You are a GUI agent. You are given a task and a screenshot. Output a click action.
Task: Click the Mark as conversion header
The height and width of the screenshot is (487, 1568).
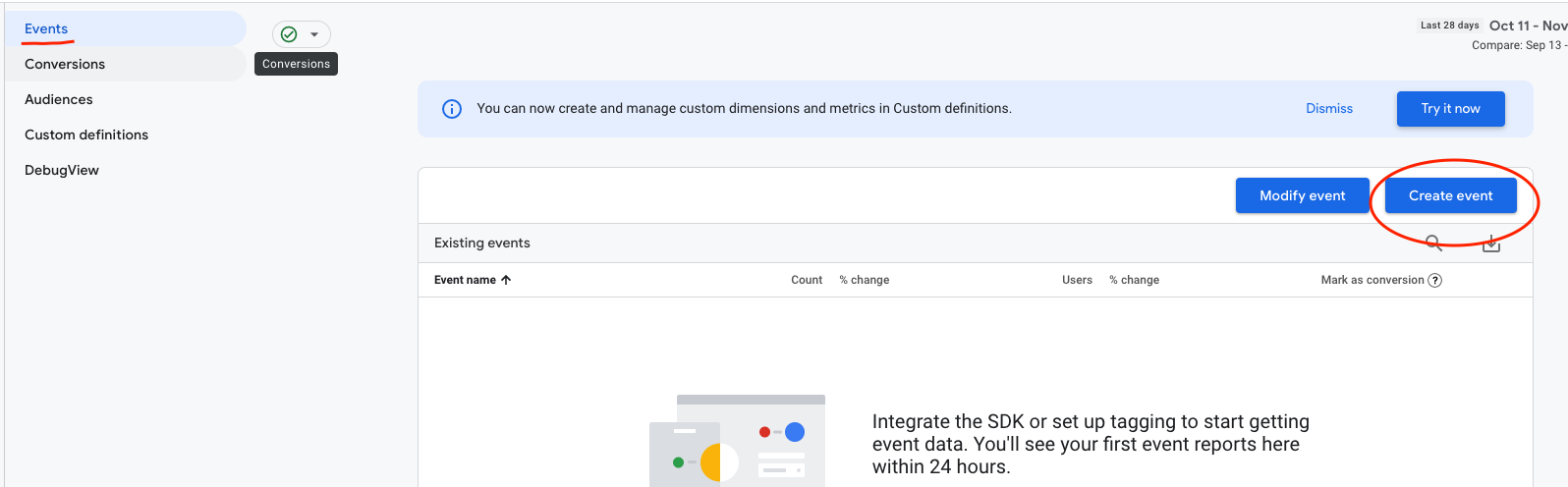[x=1372, y=280]
